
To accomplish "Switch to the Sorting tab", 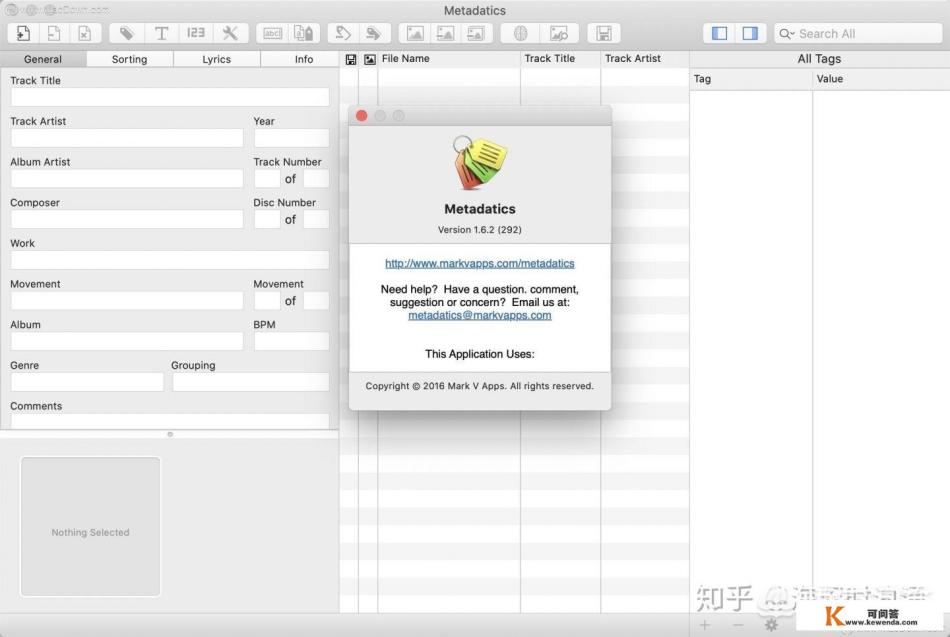I will click(129, 59).
